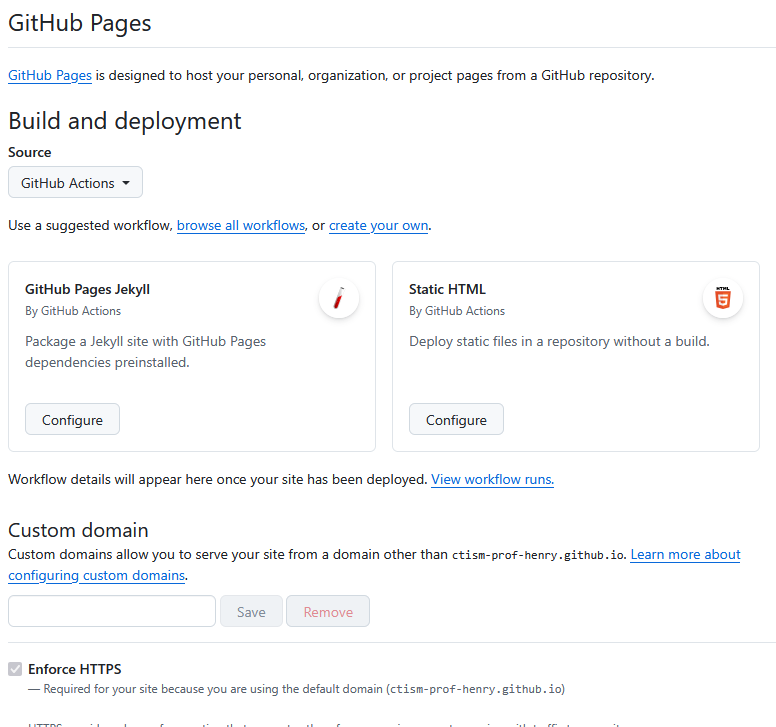Click the Jekyll test tube icon
776x727 pixels.
point(339,298)
